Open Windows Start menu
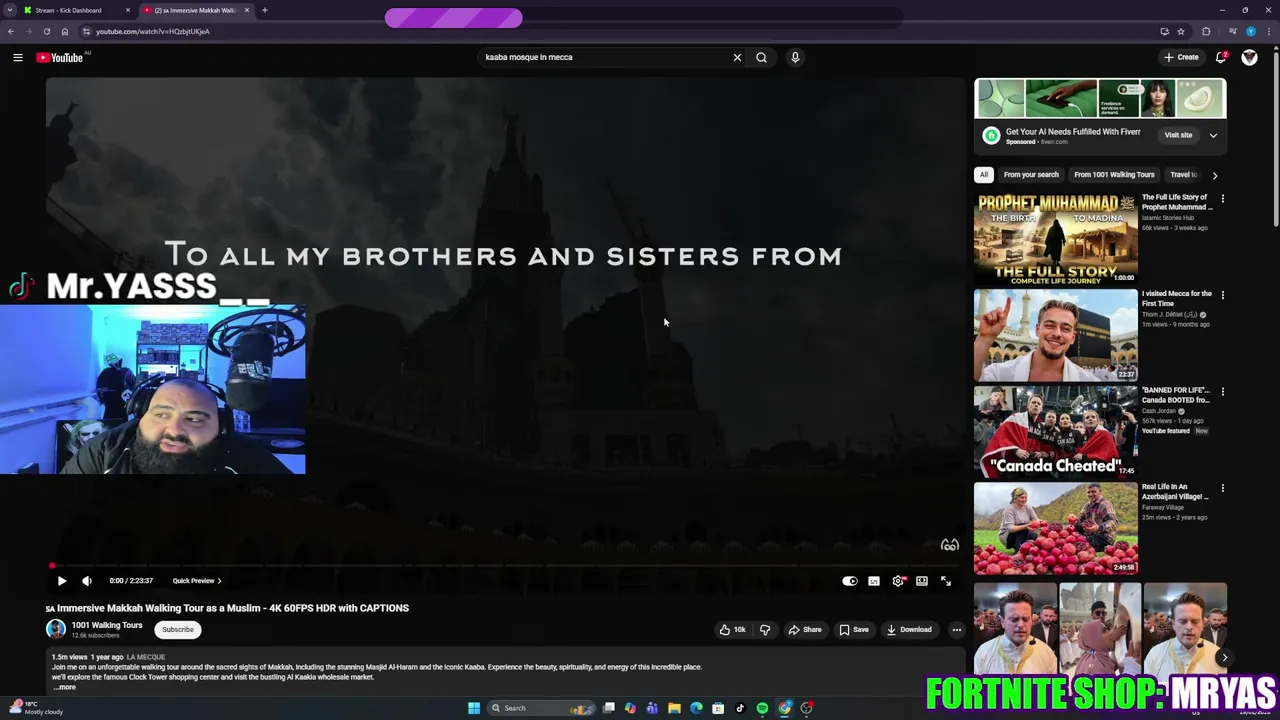The image size is (1280, 720). pos(474,708)
